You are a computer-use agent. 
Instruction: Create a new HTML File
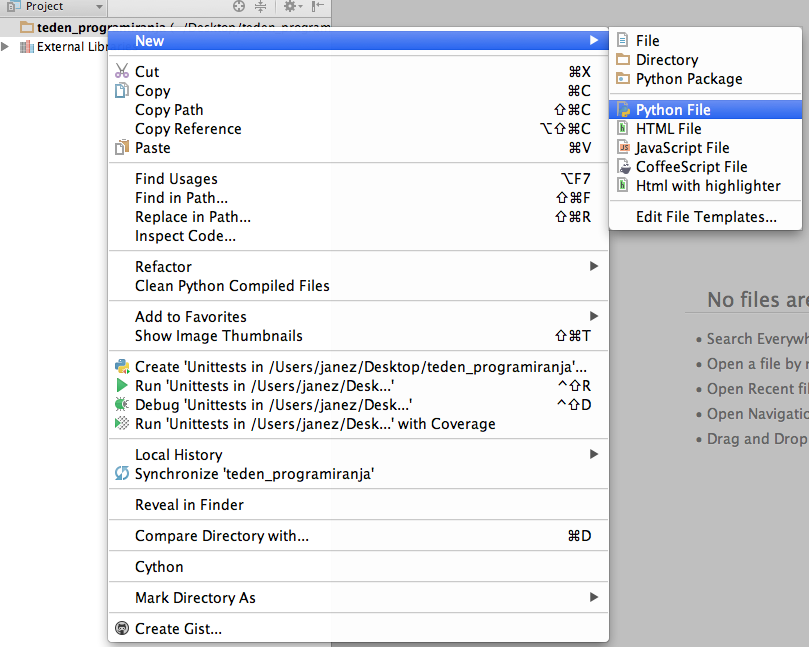pyautogui.click(x=668, y=129)
